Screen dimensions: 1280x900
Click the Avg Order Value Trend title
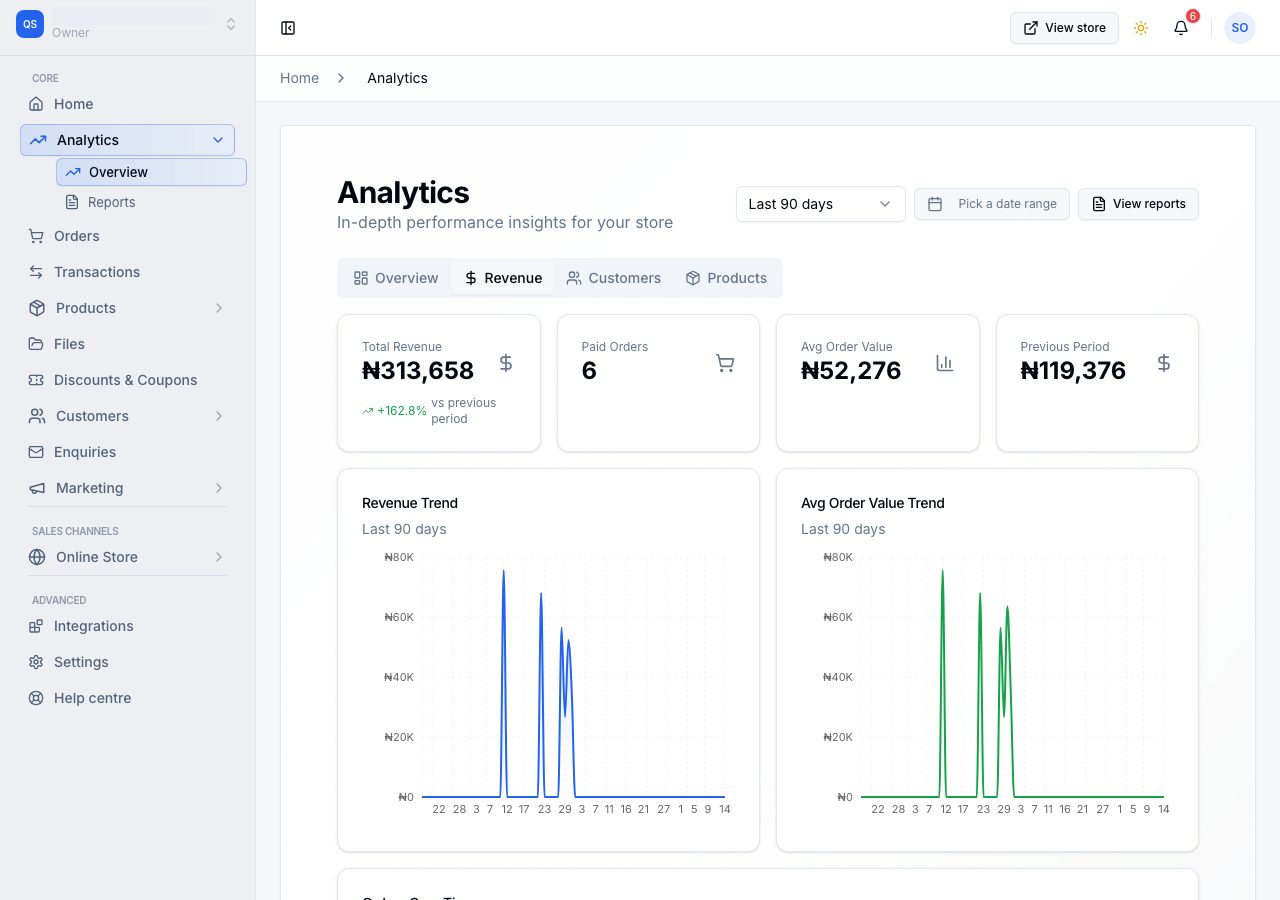(873, 503)
